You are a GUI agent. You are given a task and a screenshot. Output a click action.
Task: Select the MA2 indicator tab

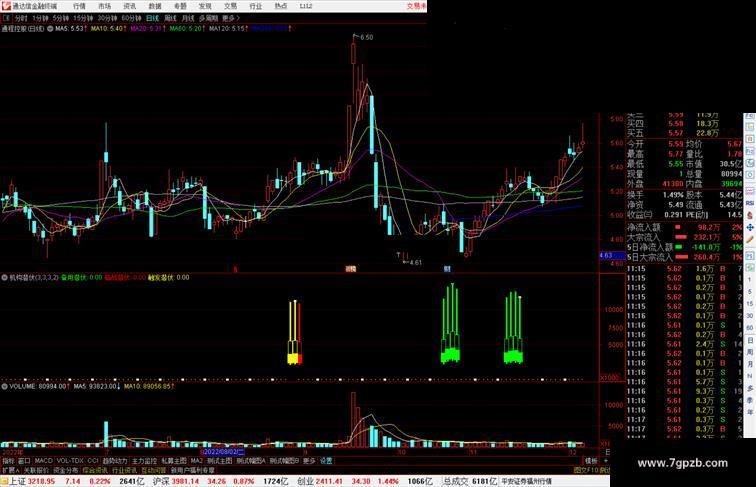[197, 461]
